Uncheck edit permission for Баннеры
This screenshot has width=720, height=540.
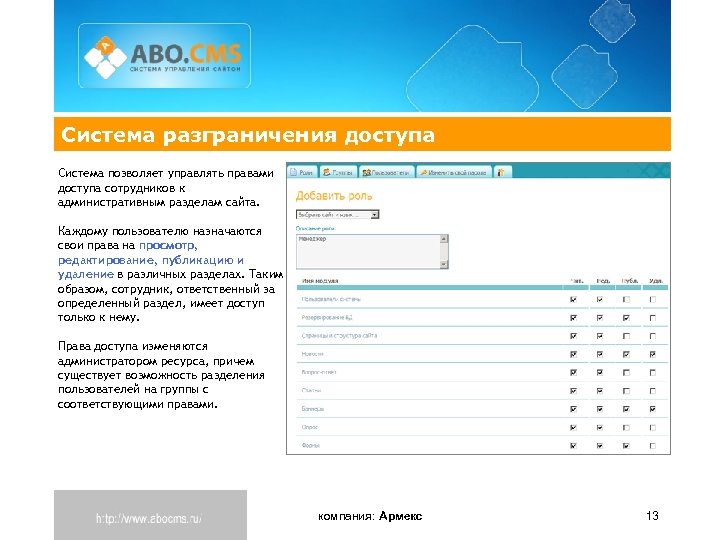(600, 409)
